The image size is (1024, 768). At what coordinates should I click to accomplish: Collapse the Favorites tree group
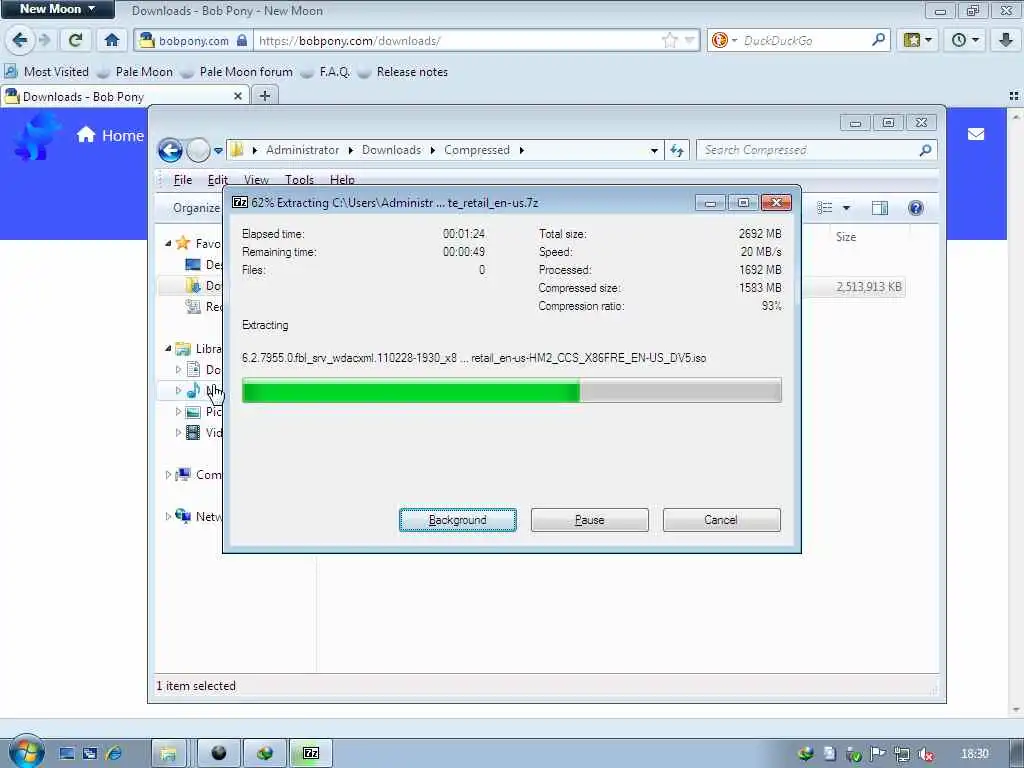[x=168, y=243]
